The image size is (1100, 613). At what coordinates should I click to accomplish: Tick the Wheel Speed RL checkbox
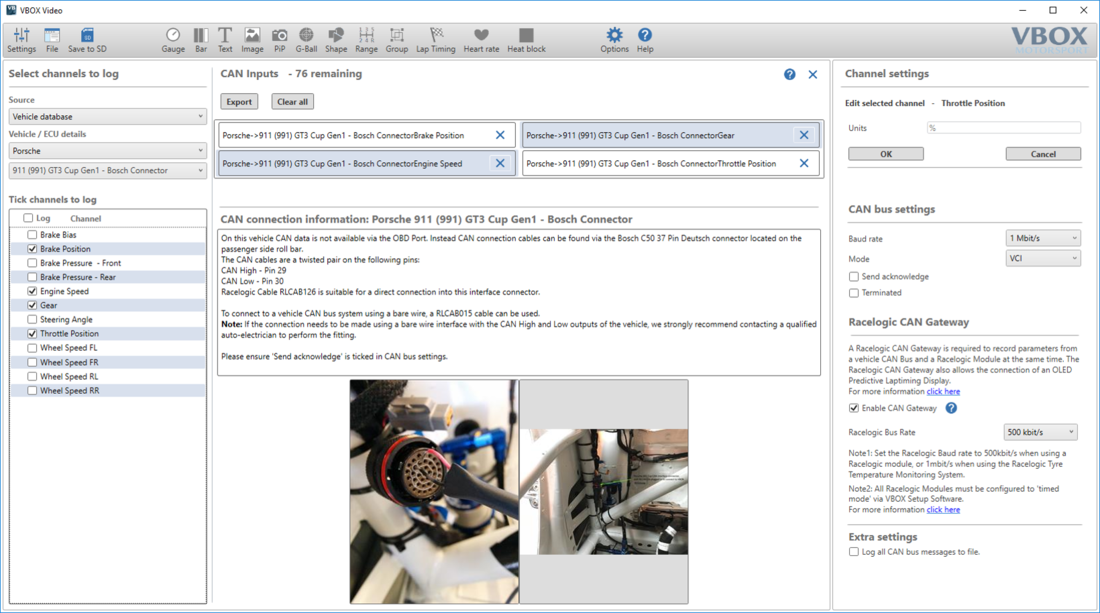32,377
